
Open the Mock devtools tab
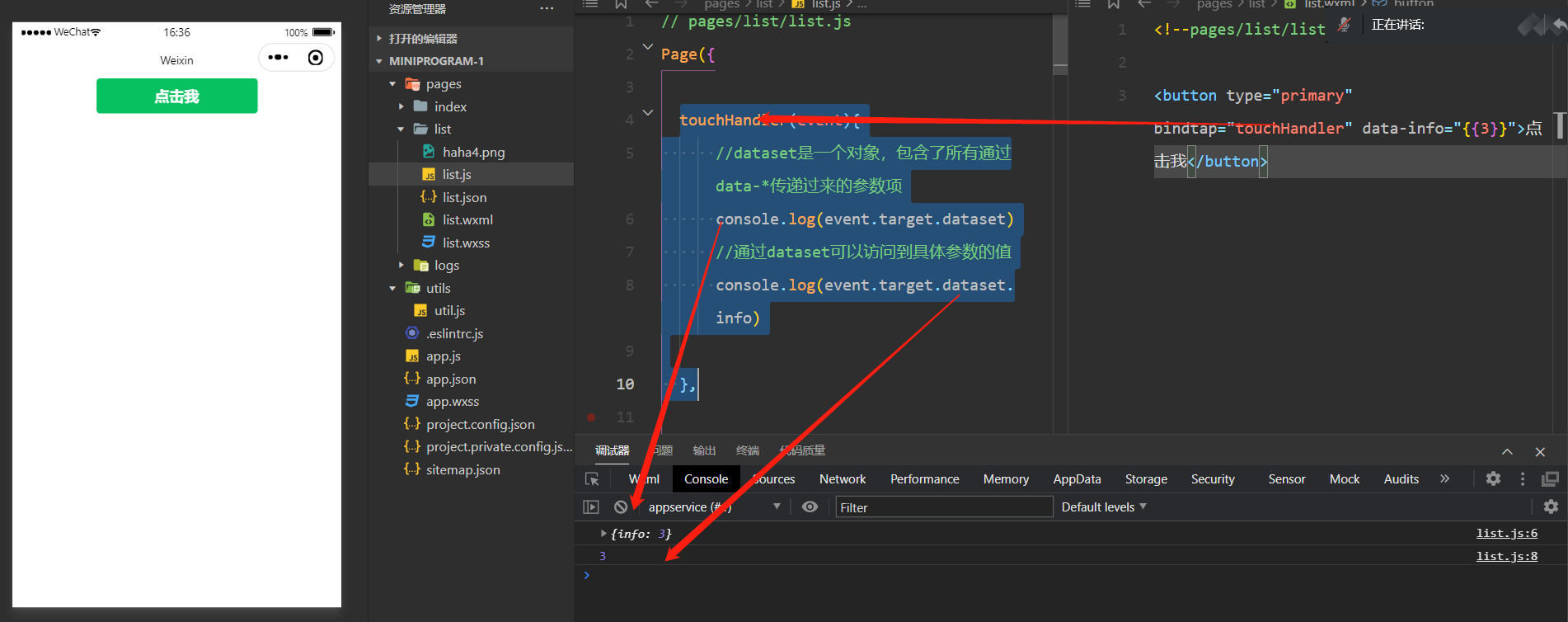click(1345, 479)
